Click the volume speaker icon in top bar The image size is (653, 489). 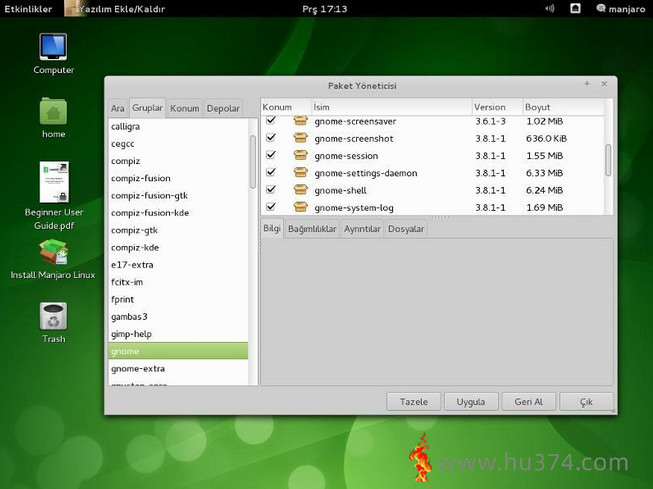(550, 8)
